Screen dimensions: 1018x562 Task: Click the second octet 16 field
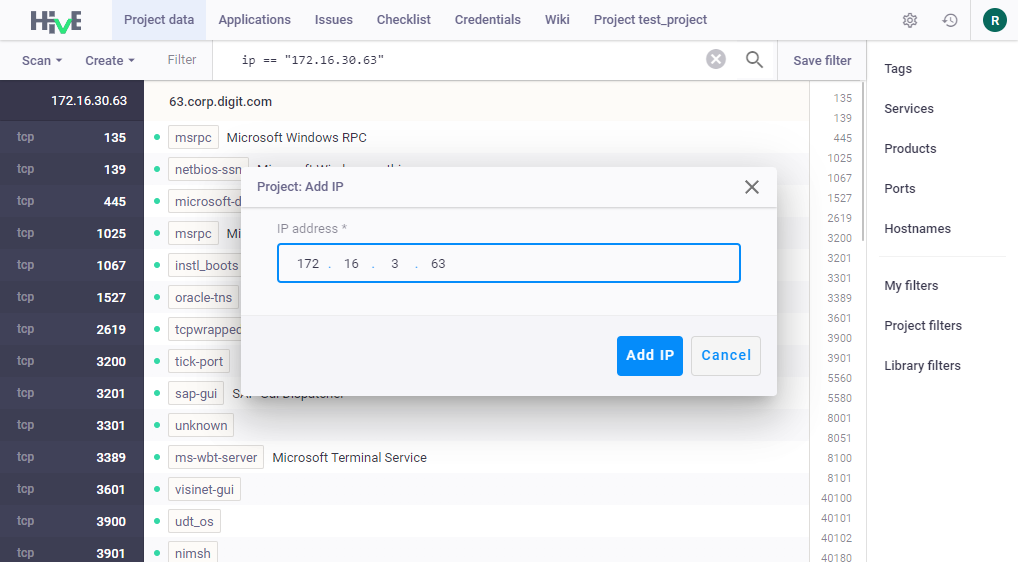pyautogui.click(x=351, y=263)
